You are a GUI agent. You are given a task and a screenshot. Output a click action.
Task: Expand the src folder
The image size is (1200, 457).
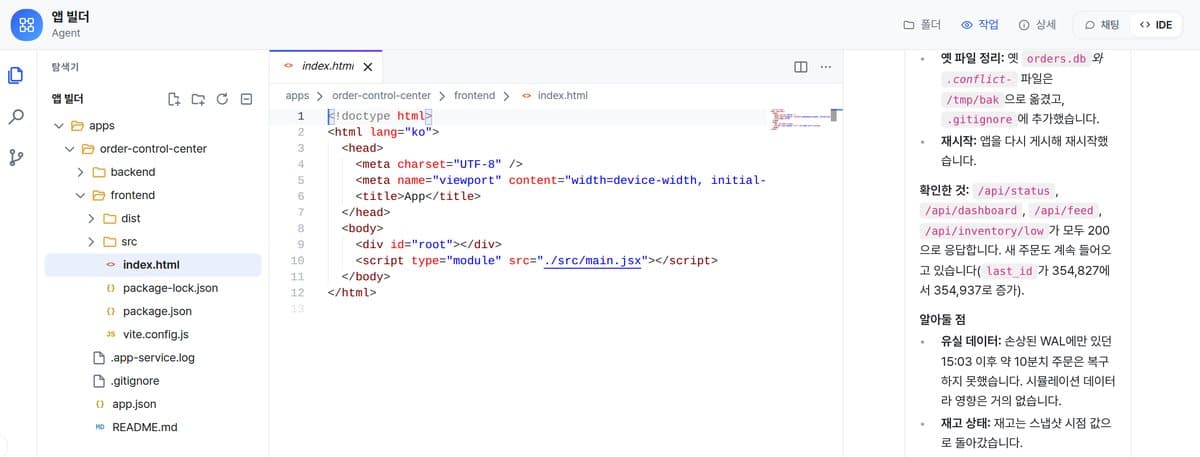tap(153, 242)
